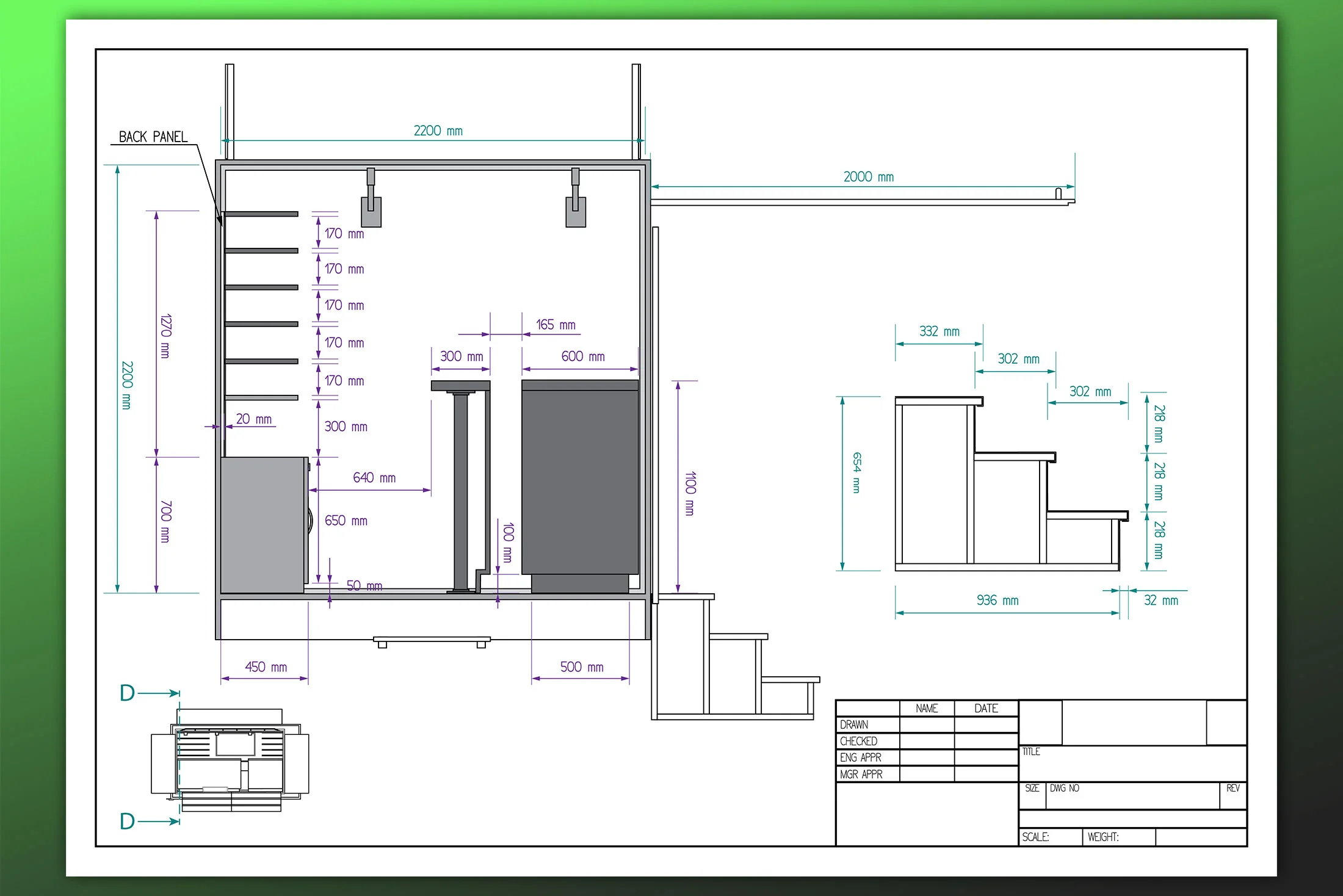Click the BACK PANEL leader label
The width and height of the screenshot is (1343, 896).
153,137
